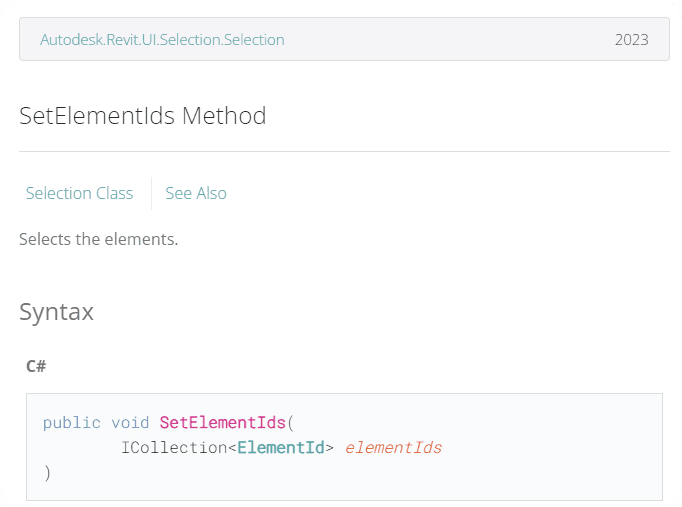This screenshot has height=507, width=682.
Task: Open the ElementId type link in code
Action: 281,447
